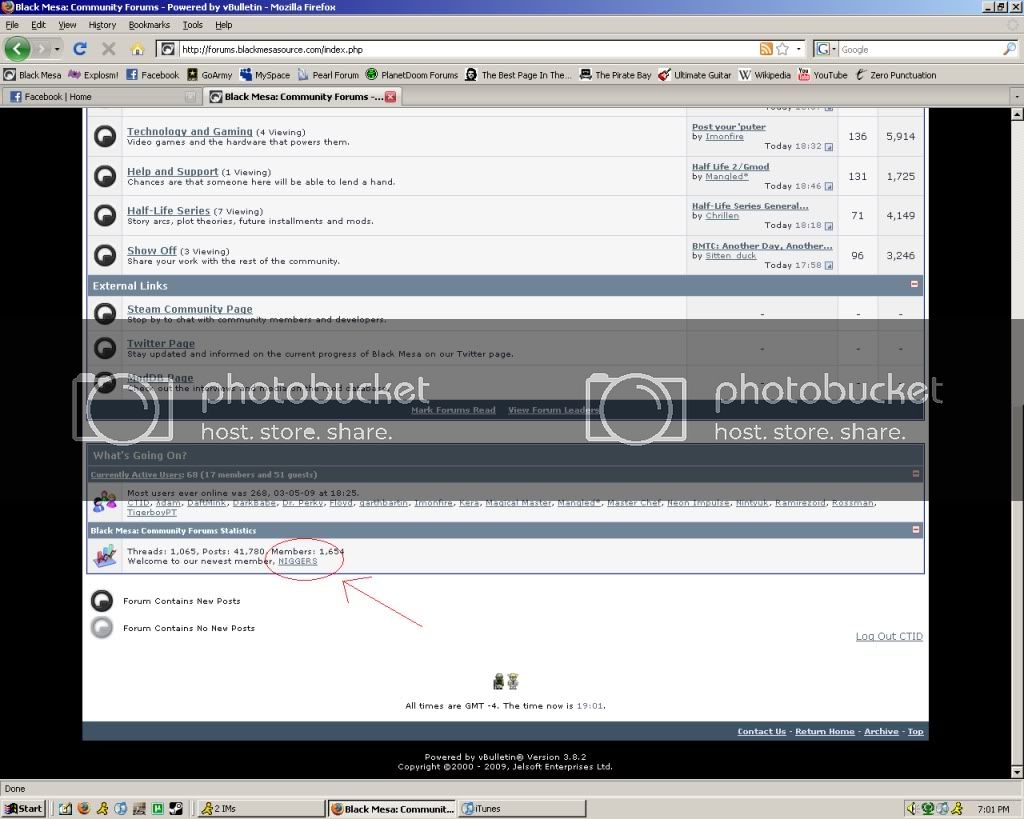Image resolution: width=1024 pixels, height=819 pixels.
Task: Go to last post icon in Technology and Gaming row
Action: point(829,147)
